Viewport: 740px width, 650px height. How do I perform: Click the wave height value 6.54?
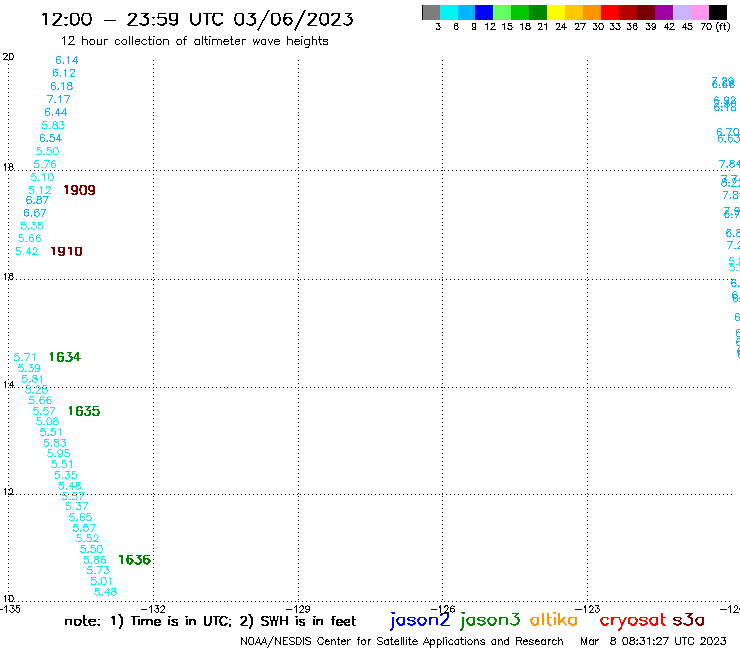(50, 138)
